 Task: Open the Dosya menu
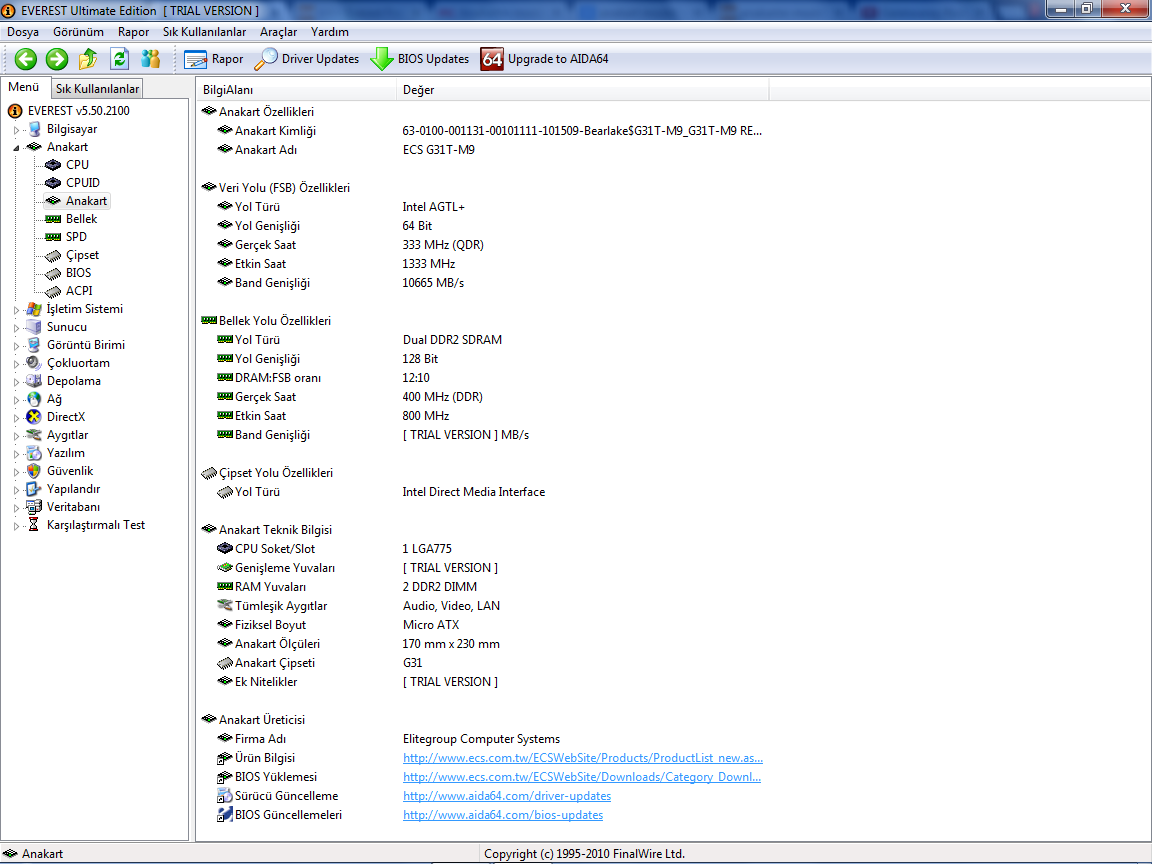[23, 32]
